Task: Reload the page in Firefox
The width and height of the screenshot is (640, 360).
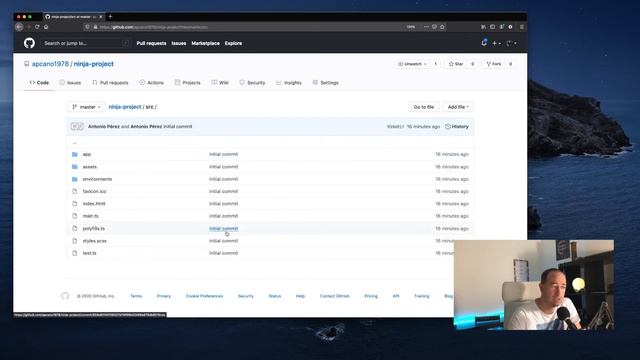Action: click(37, 27)
